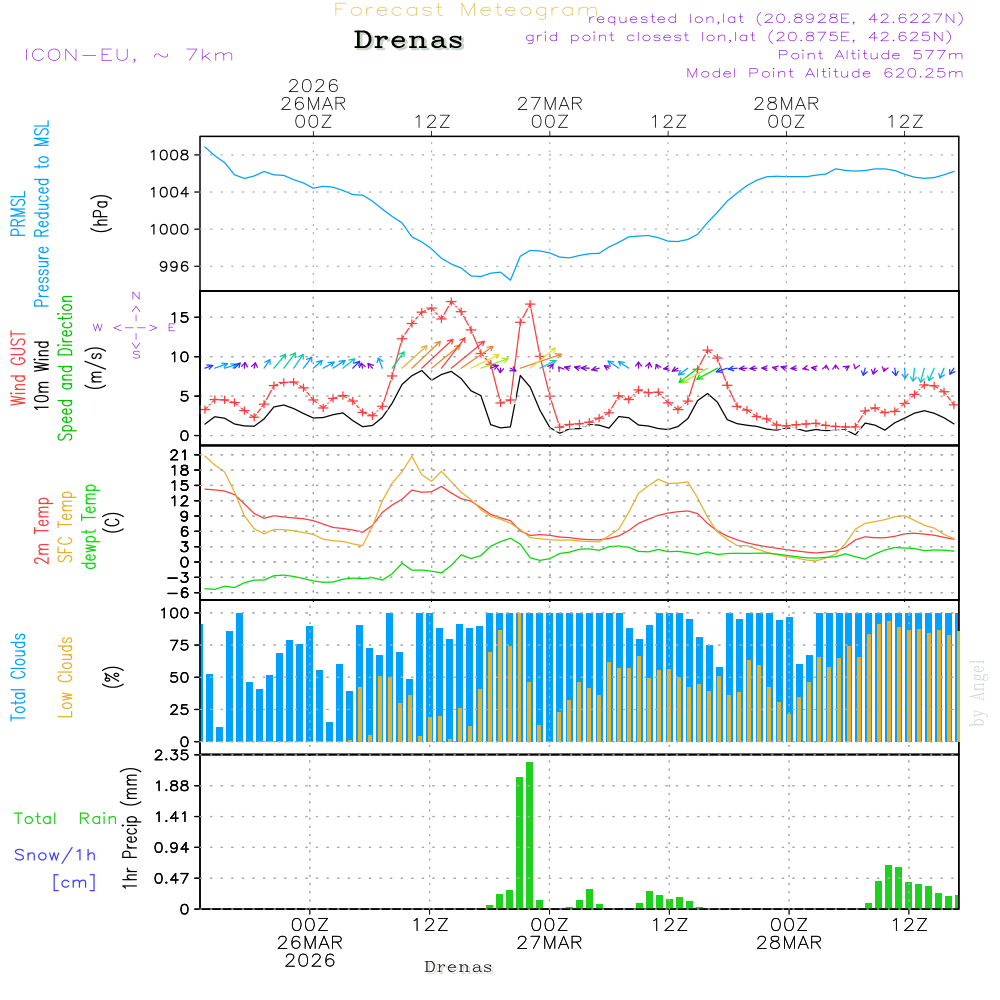Click Model Point Altitude 620.25m text
Viewport: 1000px width, 1000px height.
[x=825, y=73]
